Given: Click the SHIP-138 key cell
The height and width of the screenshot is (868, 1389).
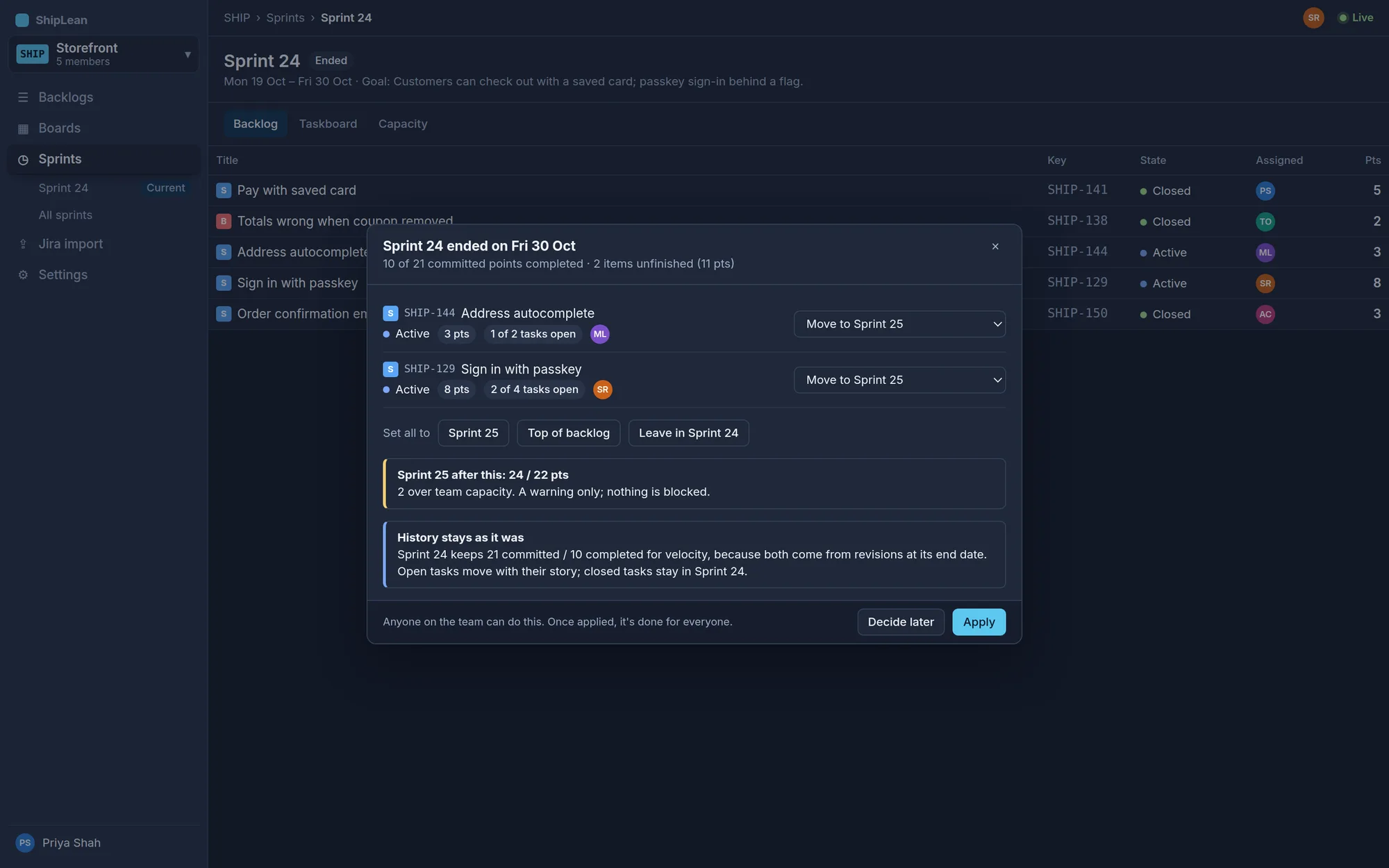Looking at the screenshot, I should point(1077,221).
